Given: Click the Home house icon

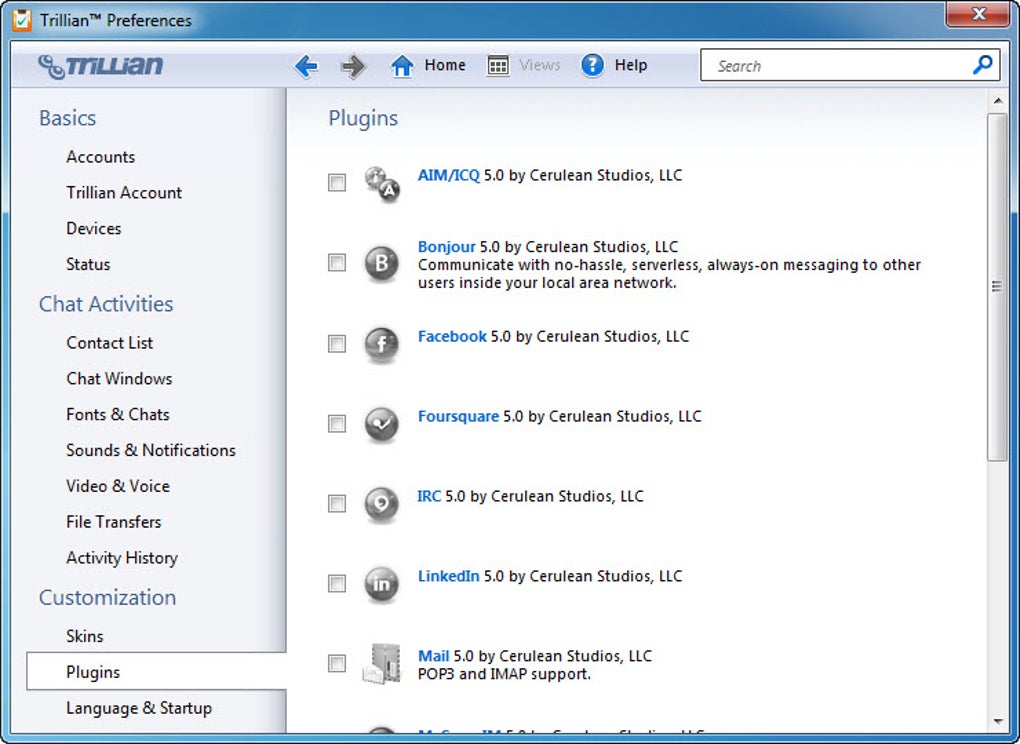Looking at the screenshot, I should [x=402, y=66].
